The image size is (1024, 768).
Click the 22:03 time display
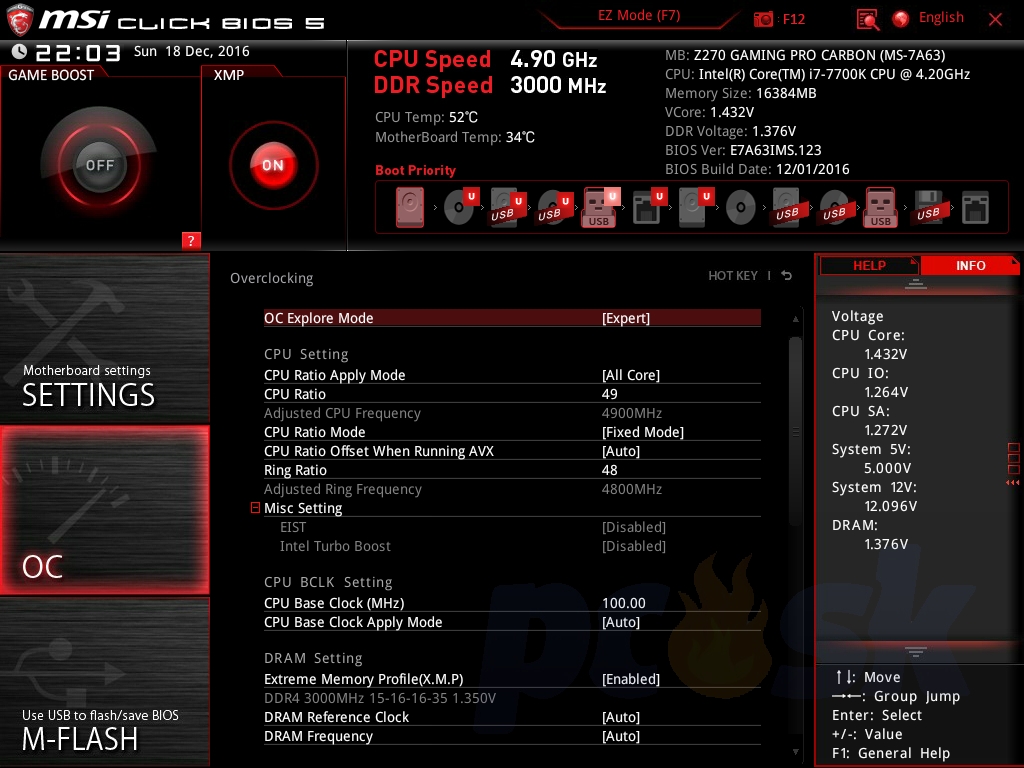coord(78,52)
